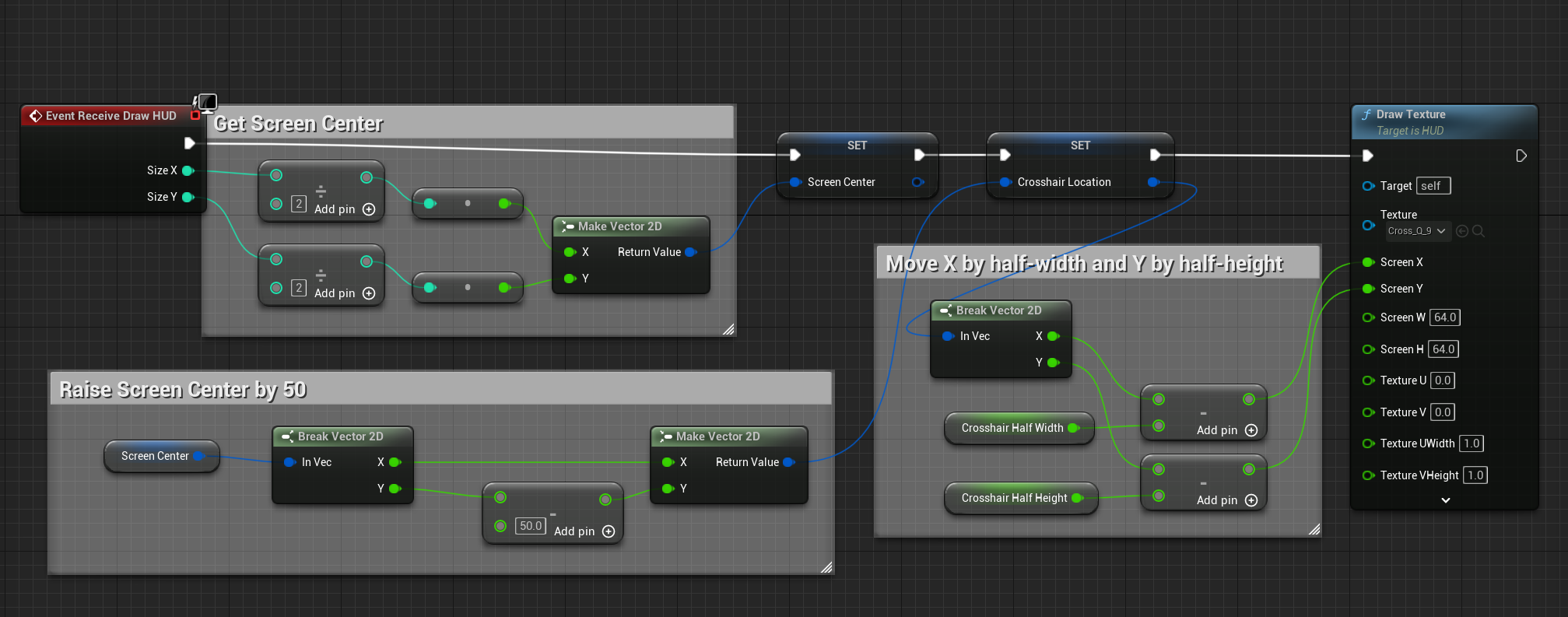Click the exec output pin of Event Receive Draw HUD
Screen dimensions: 1568x617
click(189, 143)
